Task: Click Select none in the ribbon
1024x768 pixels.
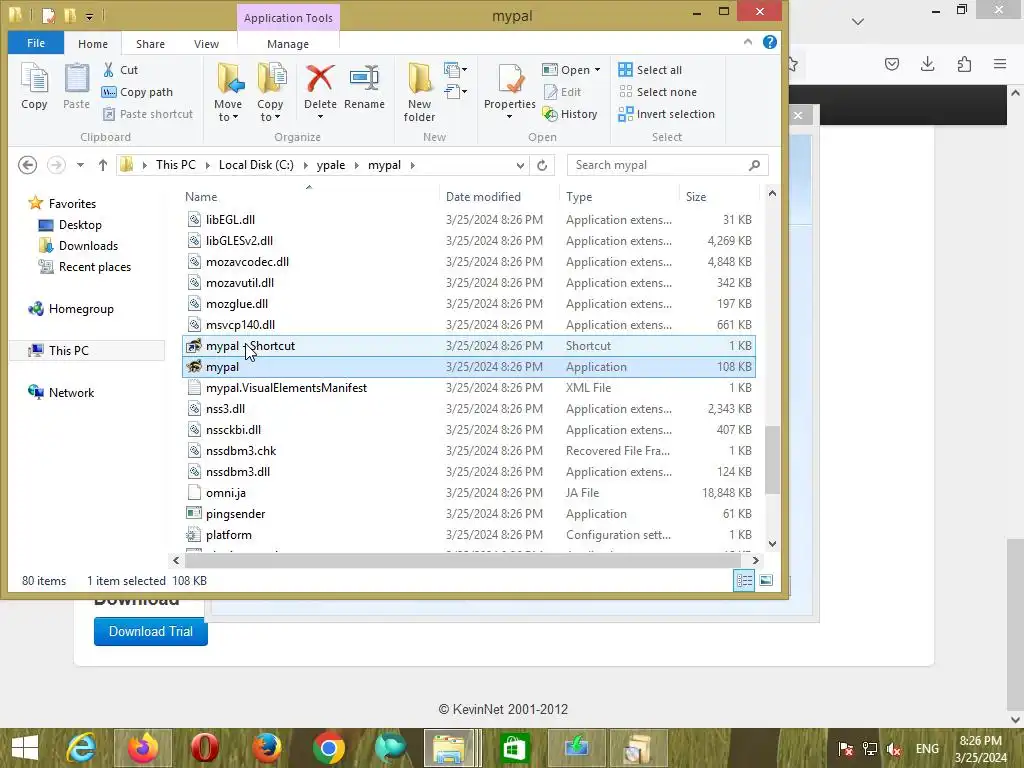Action: click(658, 92)
